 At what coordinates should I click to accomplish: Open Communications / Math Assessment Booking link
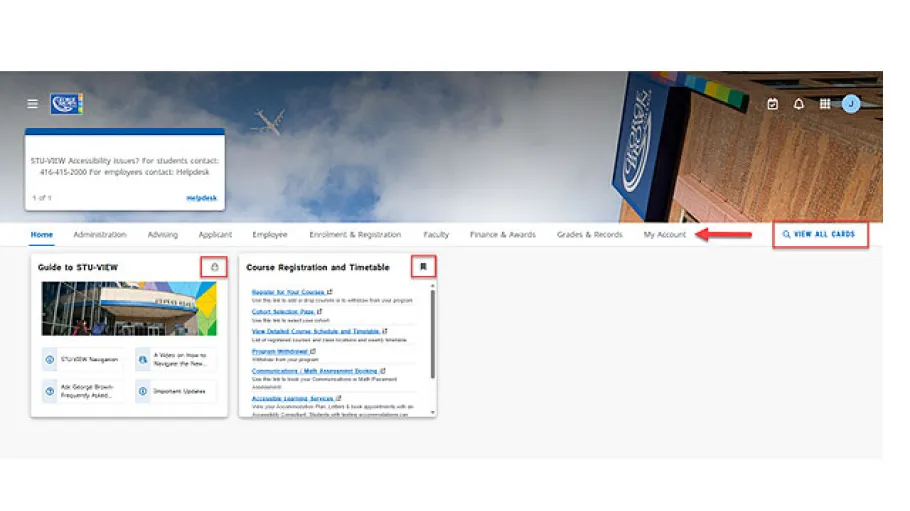[x=315, y=371]
